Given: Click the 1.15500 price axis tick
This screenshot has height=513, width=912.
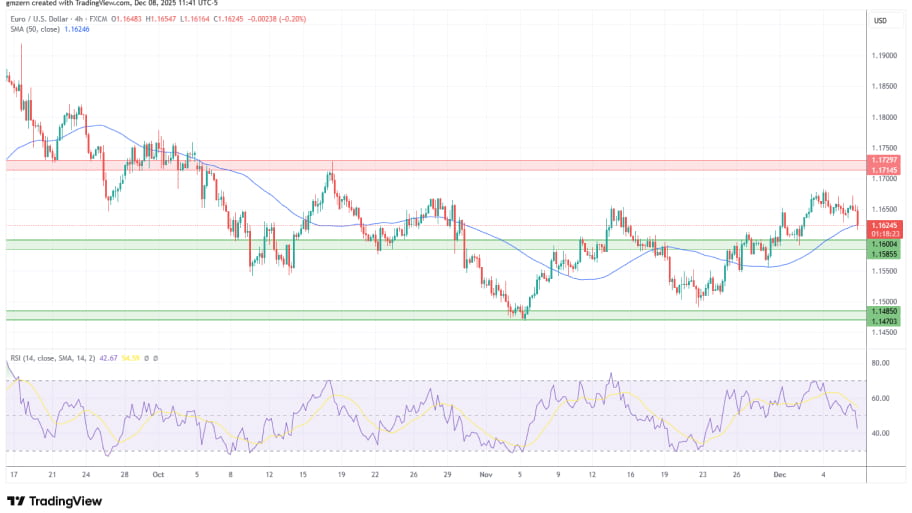Looking at the screenshot, I should pyautogui.click(x=884, y=271).
